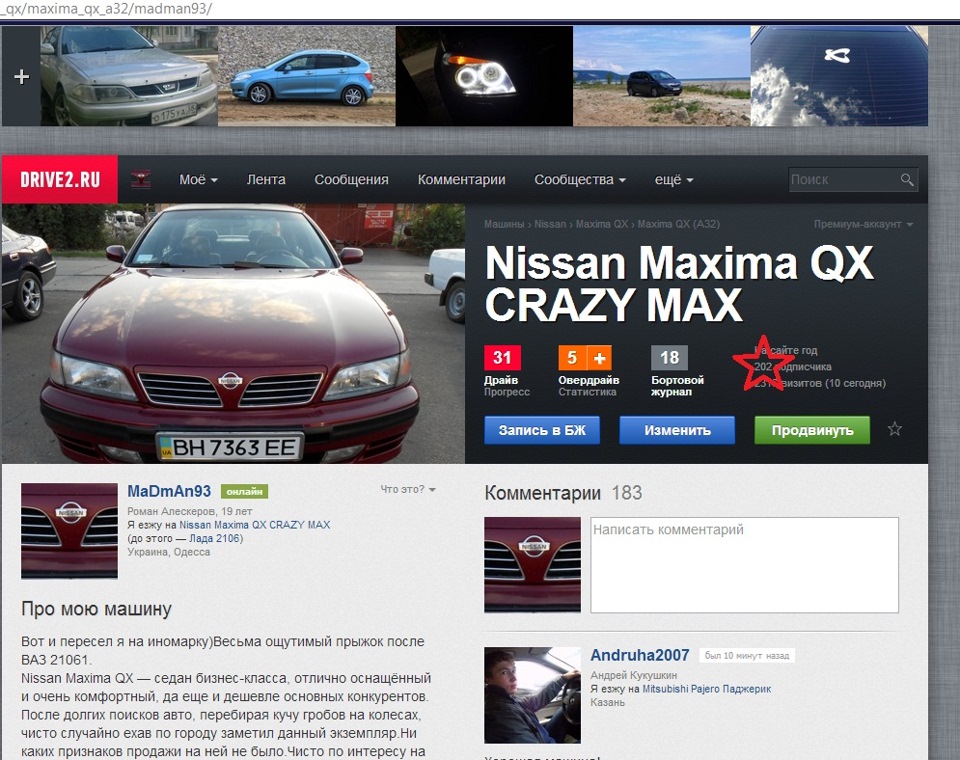
Task: Click the orange plus in Овердрайв badge
Action: [x=599, y=358]
